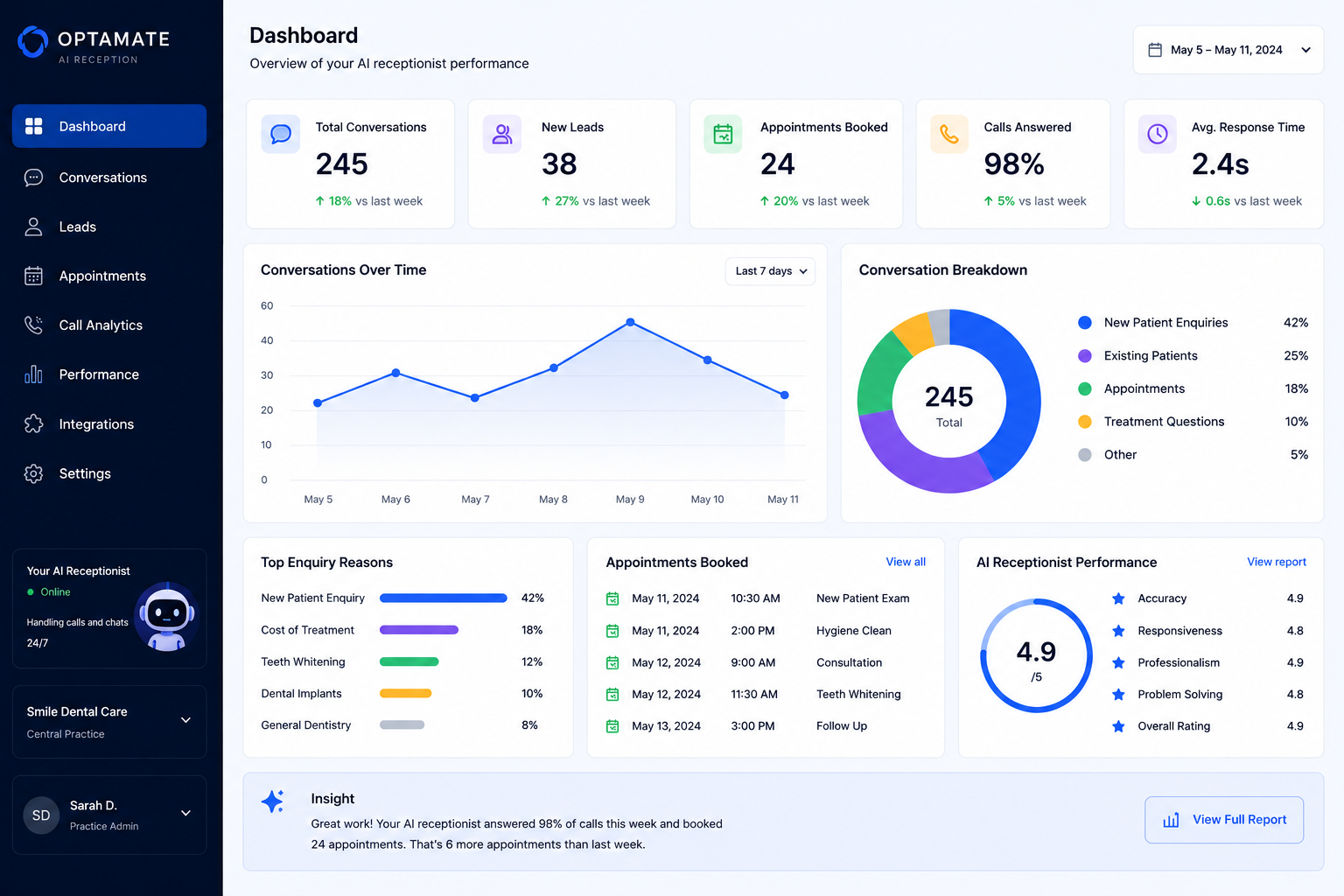This screenshot has height=896, width=1344.
Task: Open the Last 7 days chart filter
Action: pos(770,271)
